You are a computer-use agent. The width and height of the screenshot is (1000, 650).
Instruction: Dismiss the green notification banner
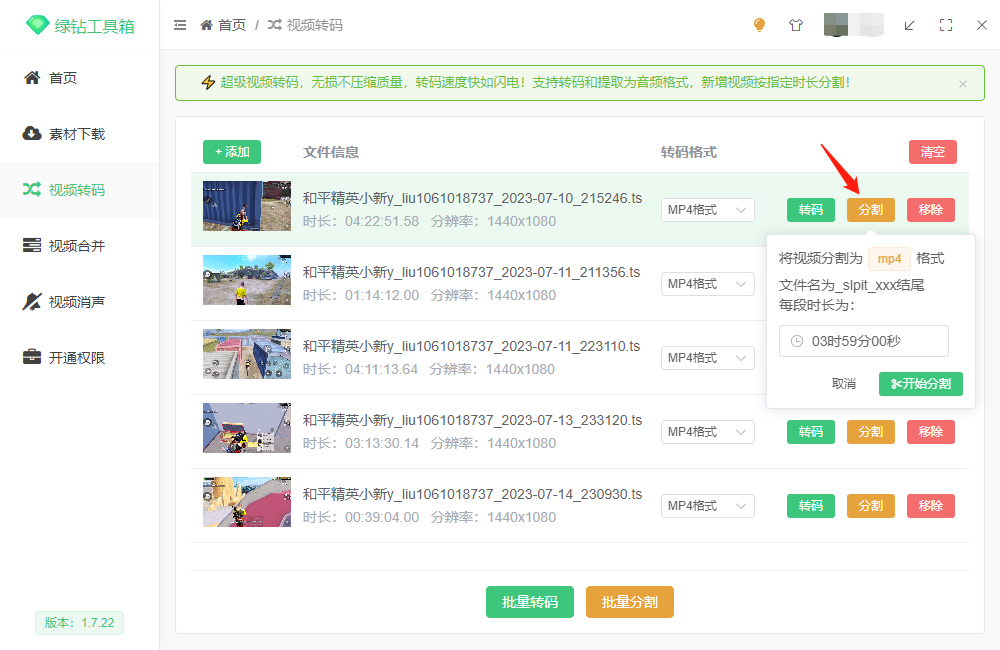pos(963,84)
